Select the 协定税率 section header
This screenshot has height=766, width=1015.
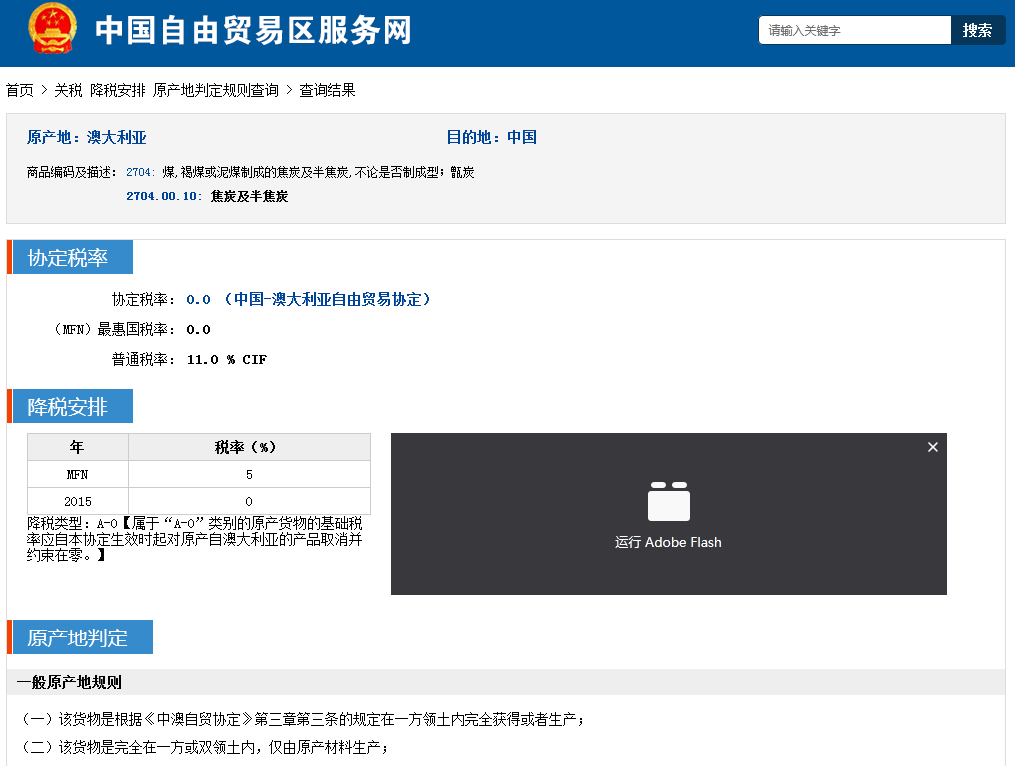pos(68,258)
